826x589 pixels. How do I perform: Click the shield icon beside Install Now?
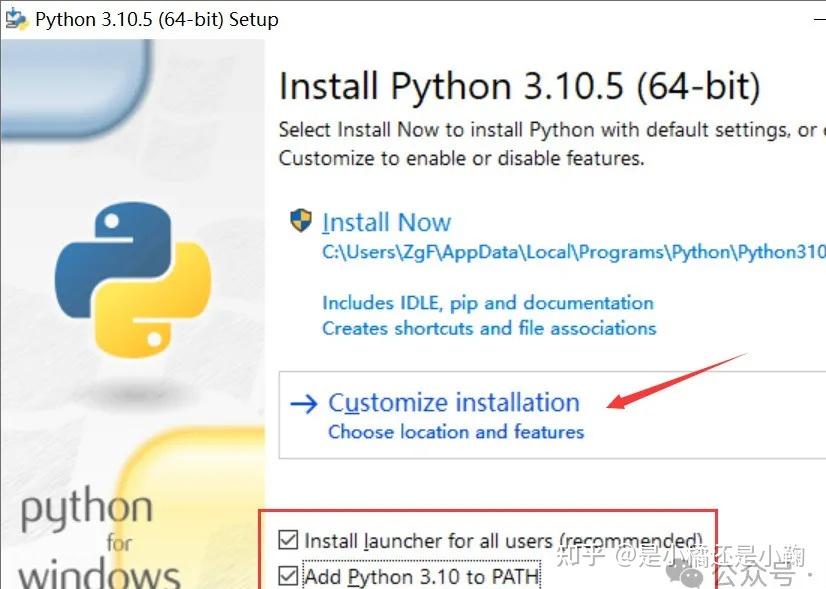pos(301,221)
